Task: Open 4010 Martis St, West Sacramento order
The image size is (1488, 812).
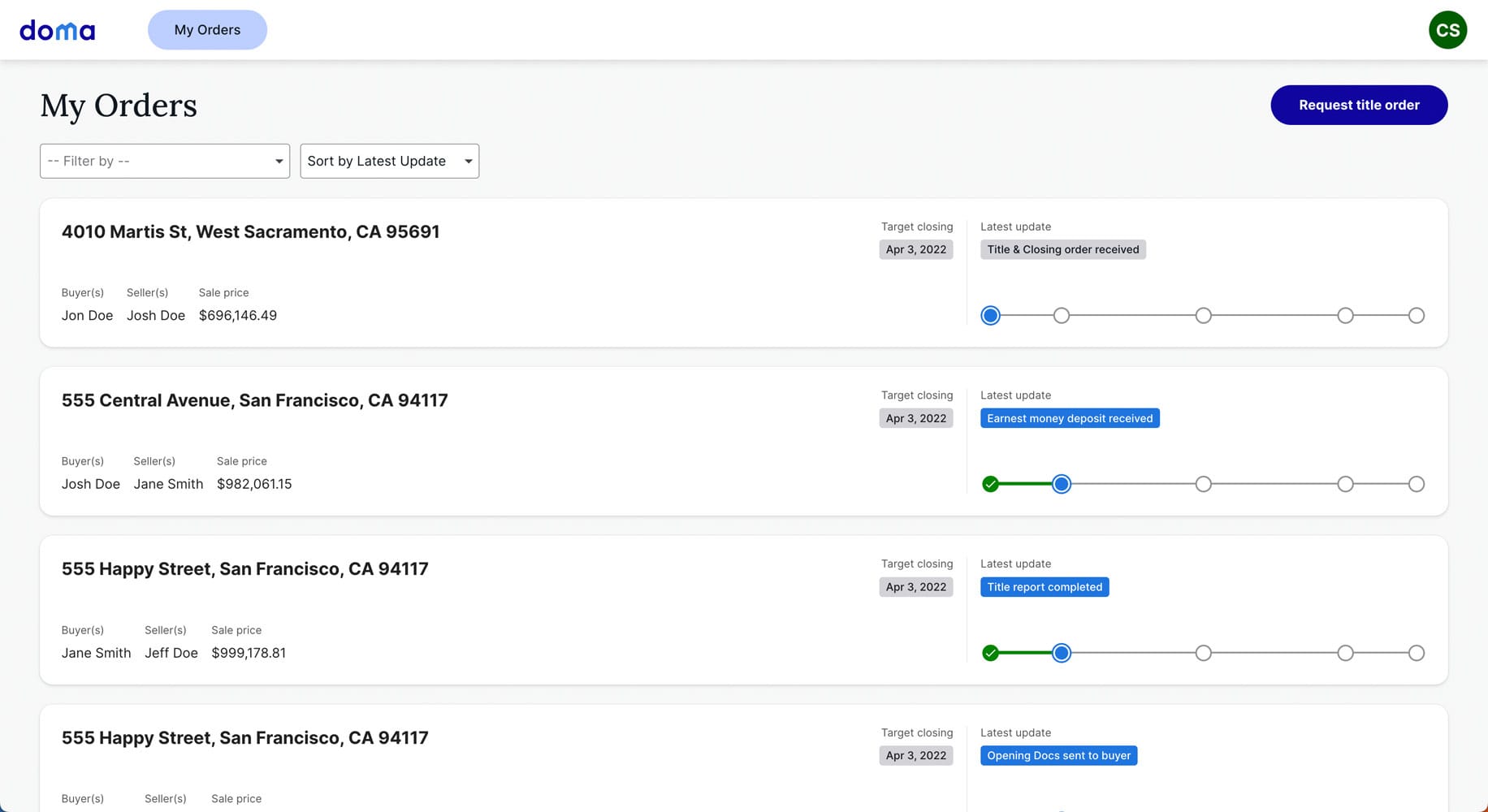Action: (x=250, y=231)
